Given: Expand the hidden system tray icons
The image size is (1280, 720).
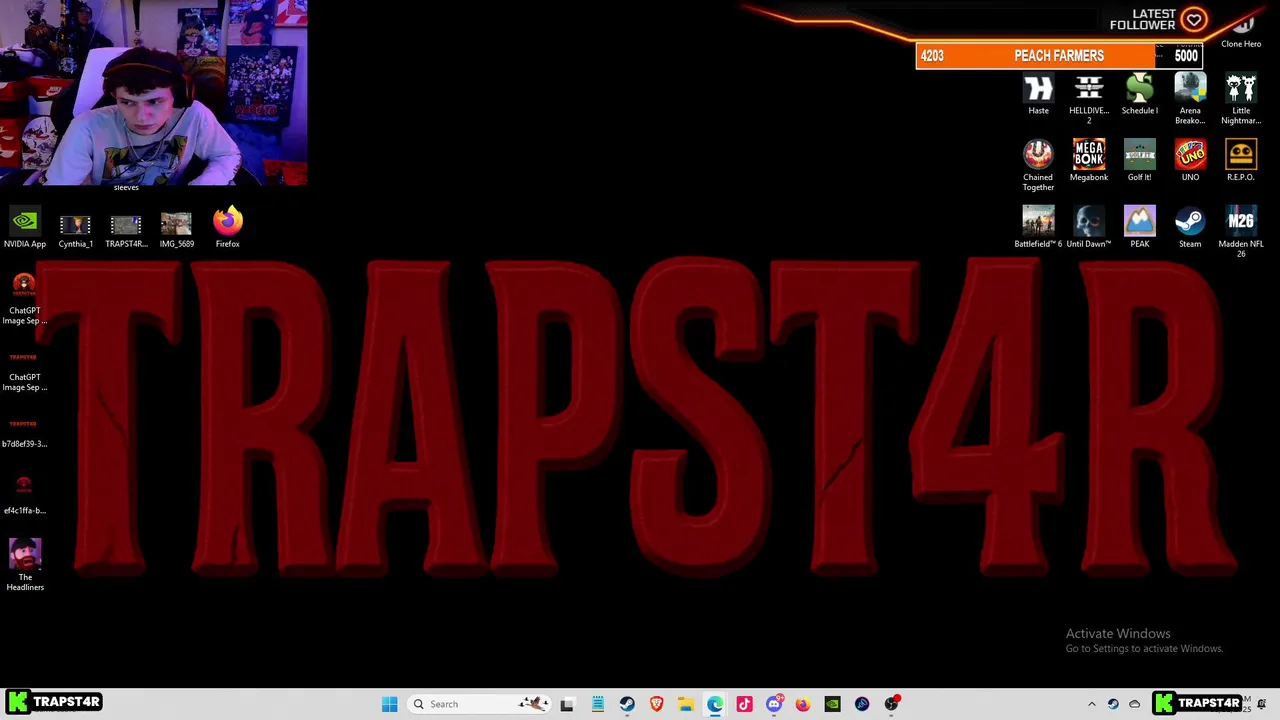Looking at the screenshot, I should pos(1091,704).
